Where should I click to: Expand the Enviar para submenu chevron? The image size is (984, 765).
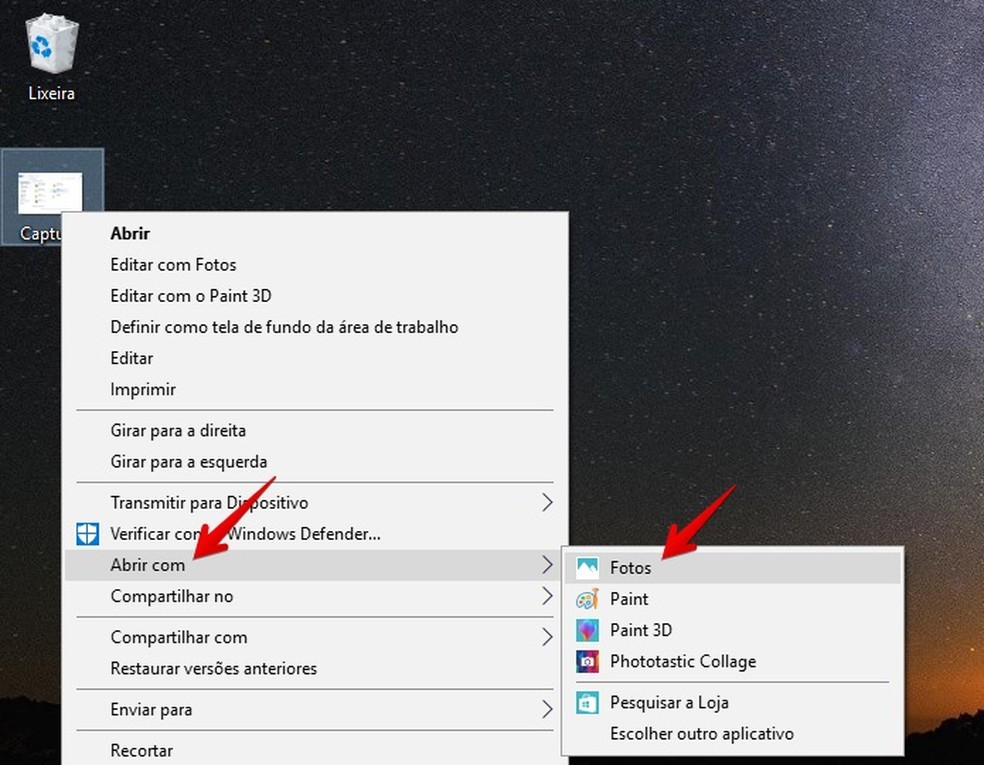548,709
